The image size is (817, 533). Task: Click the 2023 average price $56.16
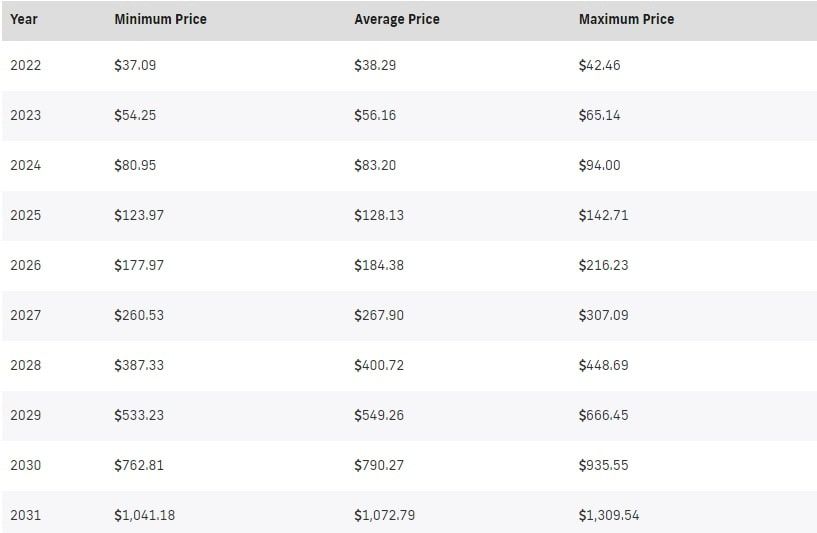click(x=375, y=115)
